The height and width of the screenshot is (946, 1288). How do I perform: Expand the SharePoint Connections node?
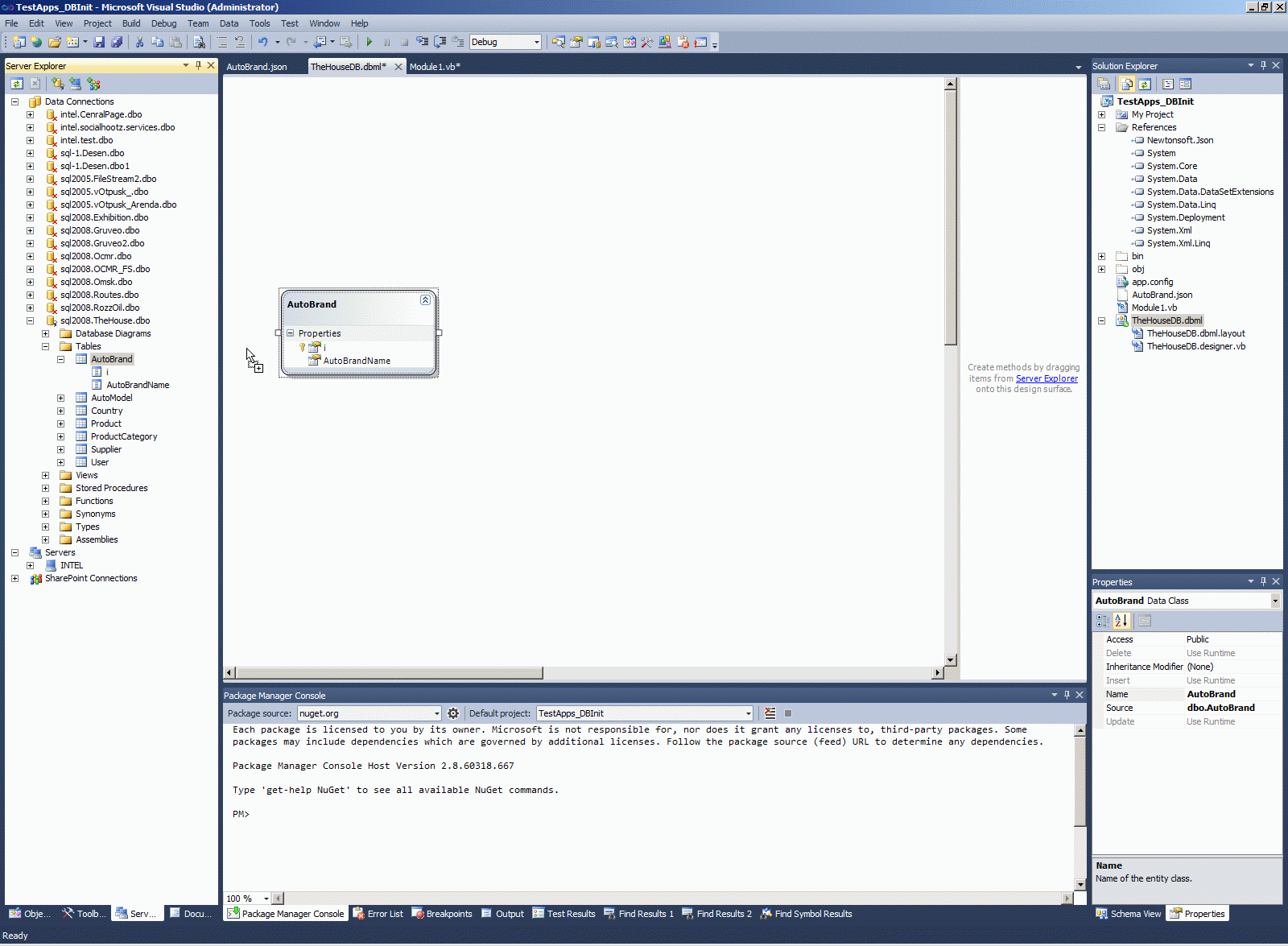pyautogui.click(x=14, y=578)
